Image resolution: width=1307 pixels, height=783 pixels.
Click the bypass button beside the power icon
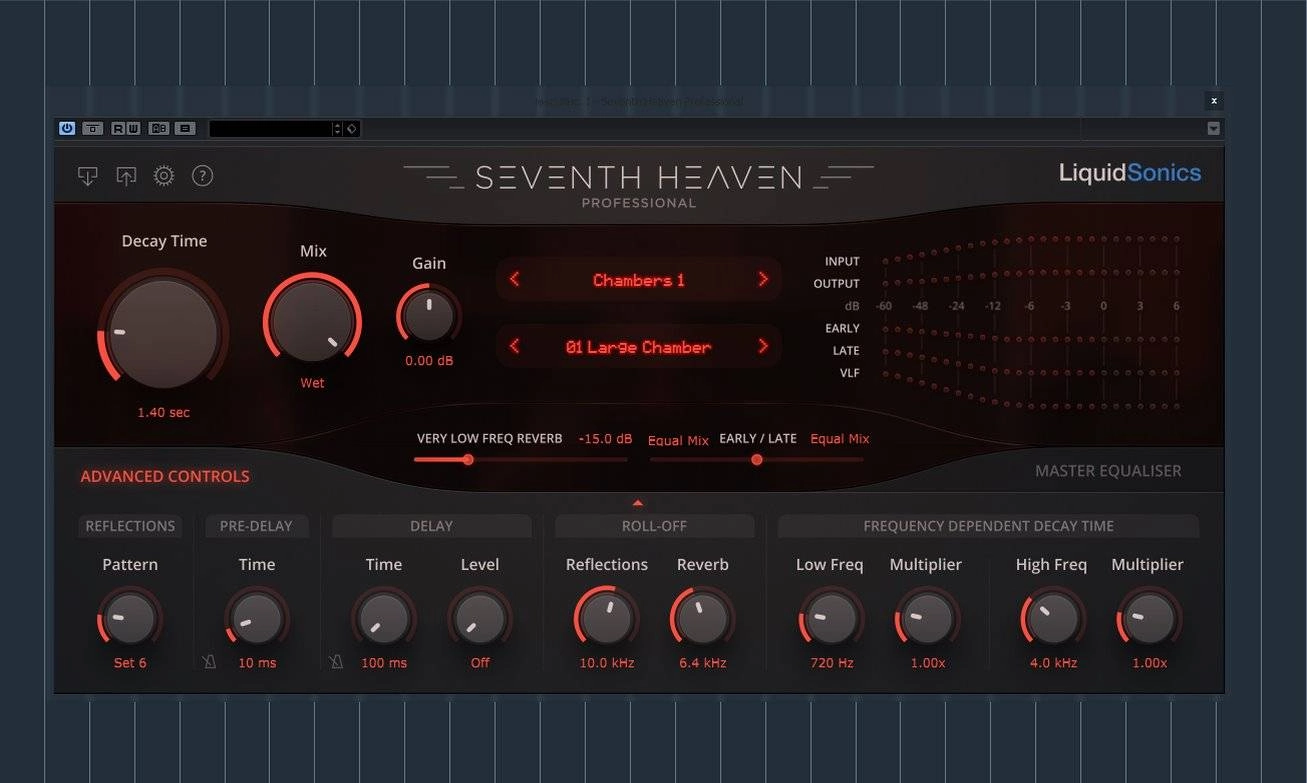tap(92, 128)
